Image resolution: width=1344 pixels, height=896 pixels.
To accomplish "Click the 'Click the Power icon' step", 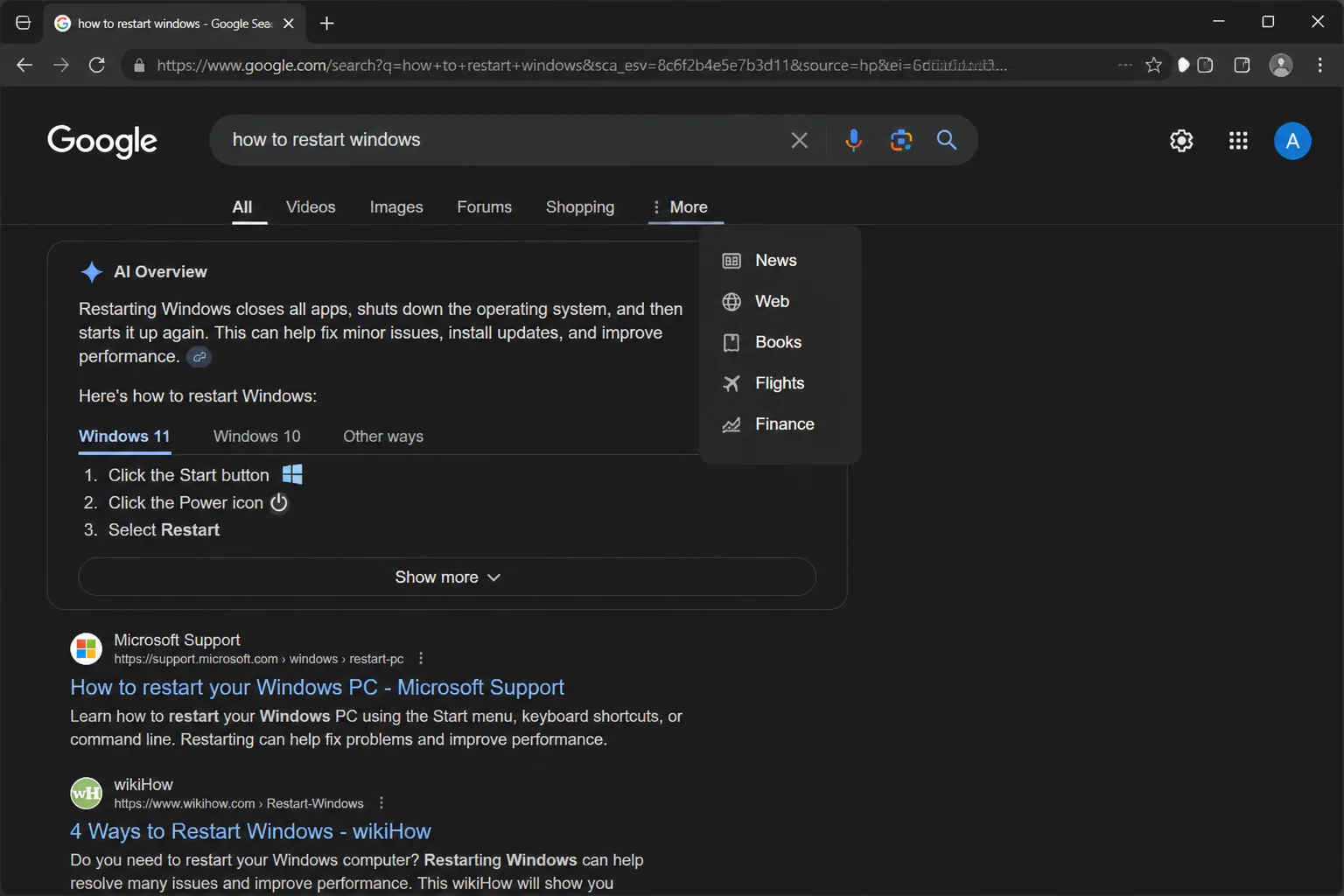I will [185, 503].
